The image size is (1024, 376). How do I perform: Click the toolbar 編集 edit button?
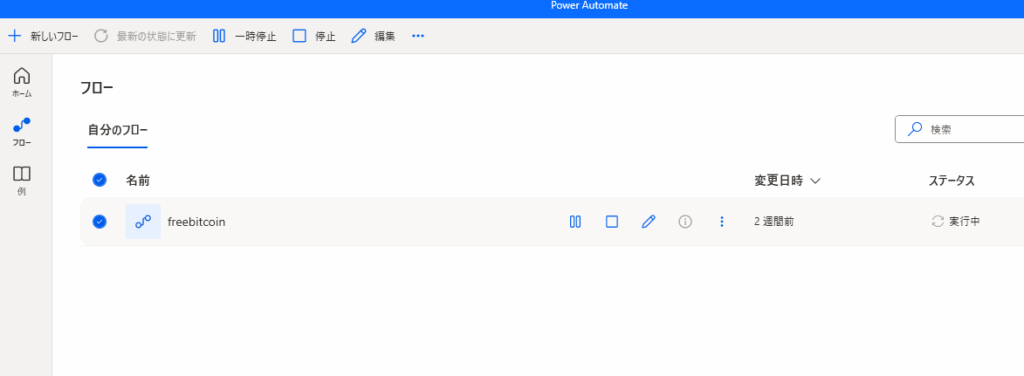pyautogui.click(x=373, y=36)
